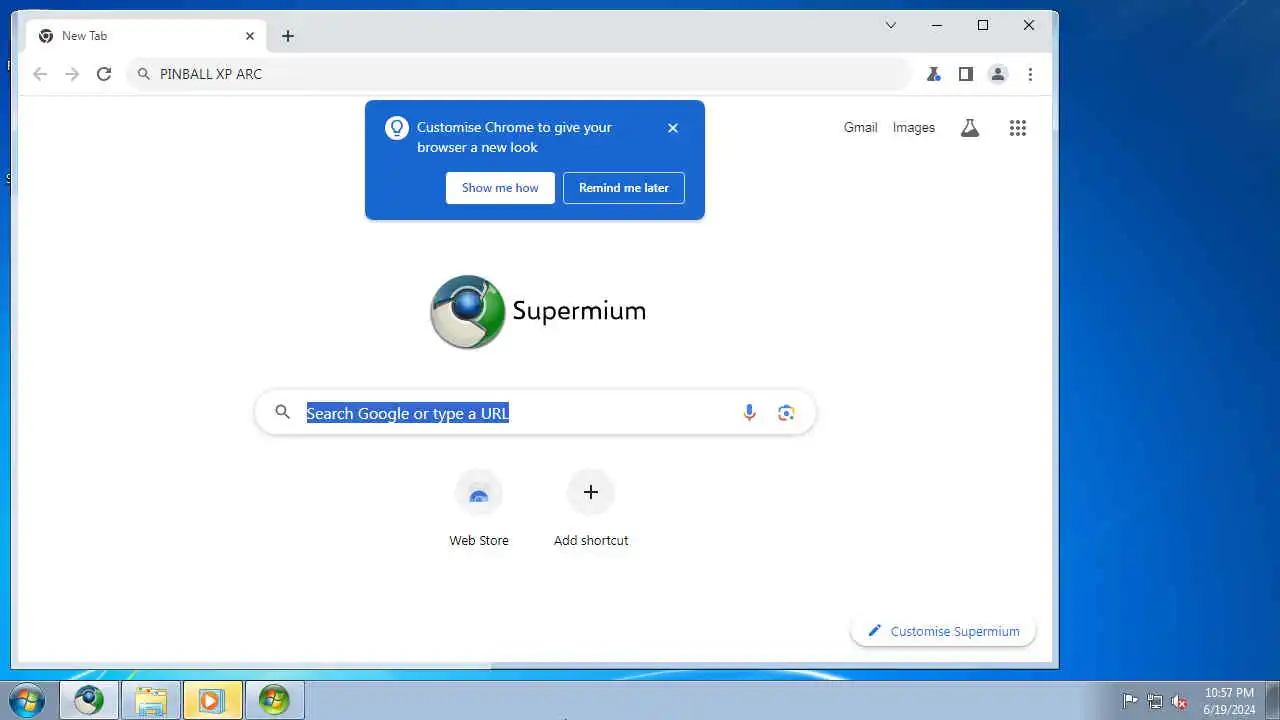
Task: Open the Windows Start menu
Action: pos(27,700)
